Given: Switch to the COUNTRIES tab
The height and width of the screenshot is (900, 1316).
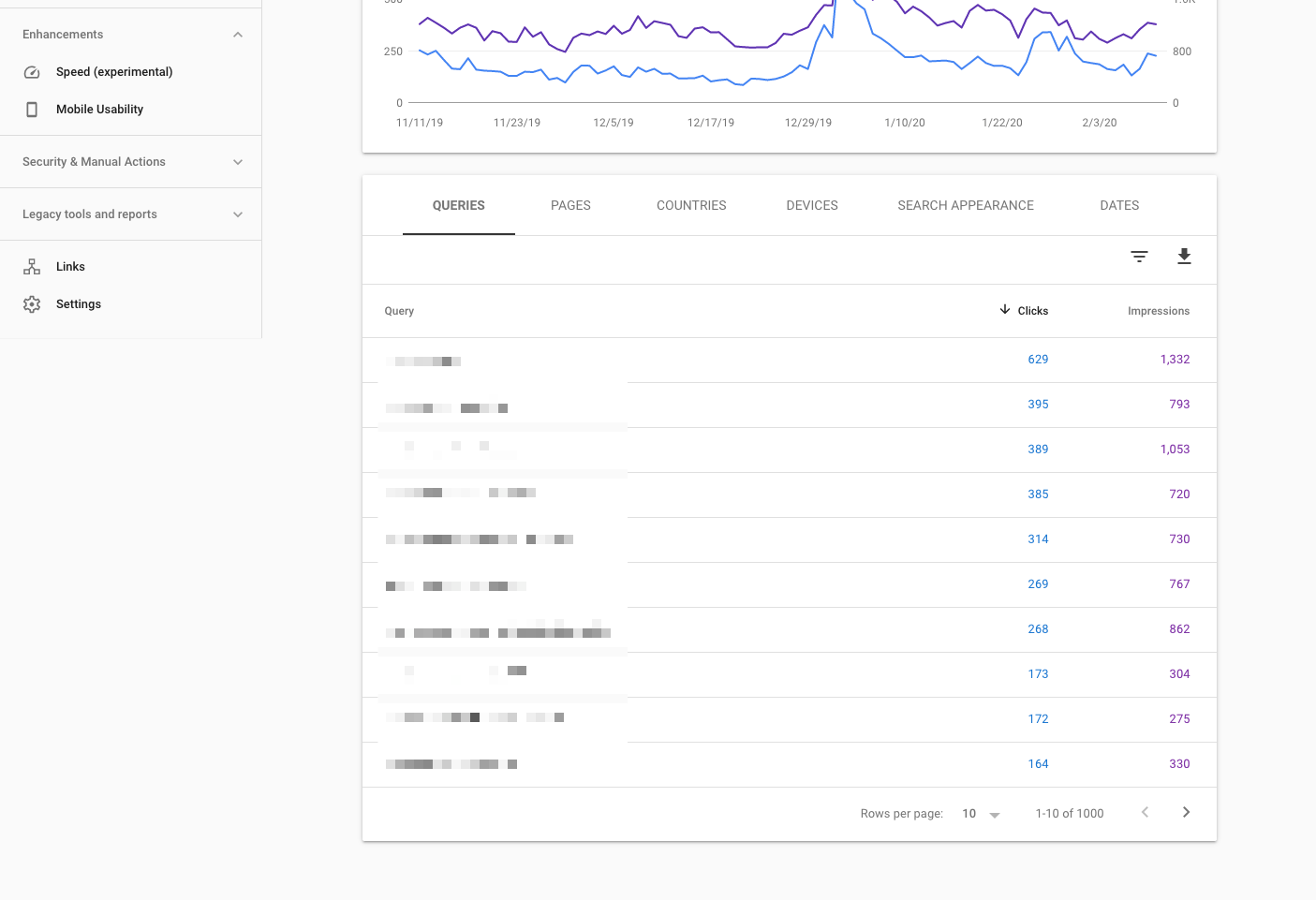Looking at the screenshot, I should pyautogui.click(x=691, y=205).
